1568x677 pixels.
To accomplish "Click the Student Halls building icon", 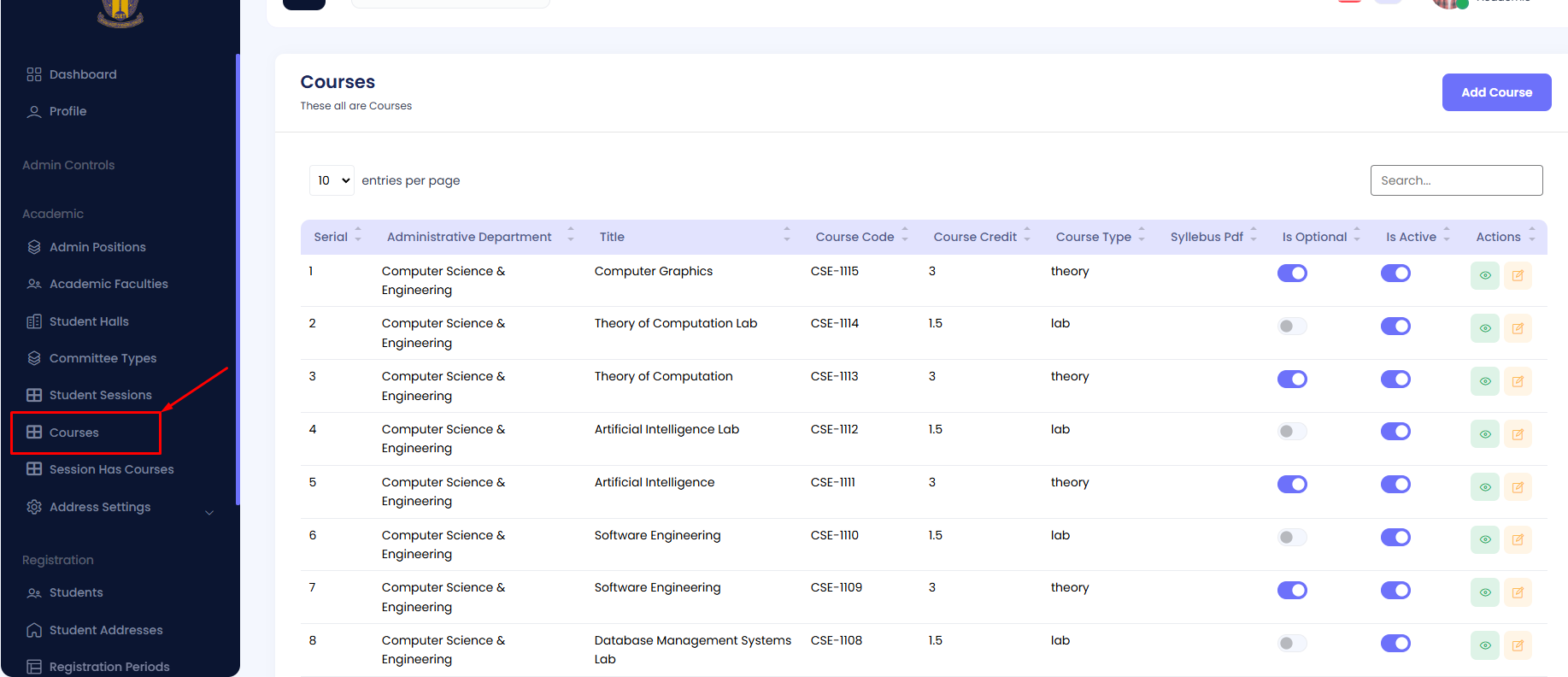I will click(x=34, y=321).
